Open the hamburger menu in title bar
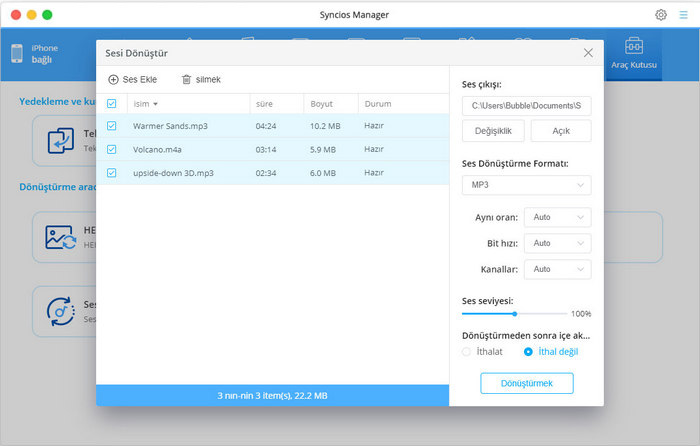Screen dimensions: 700x446 tap(683, 15)
